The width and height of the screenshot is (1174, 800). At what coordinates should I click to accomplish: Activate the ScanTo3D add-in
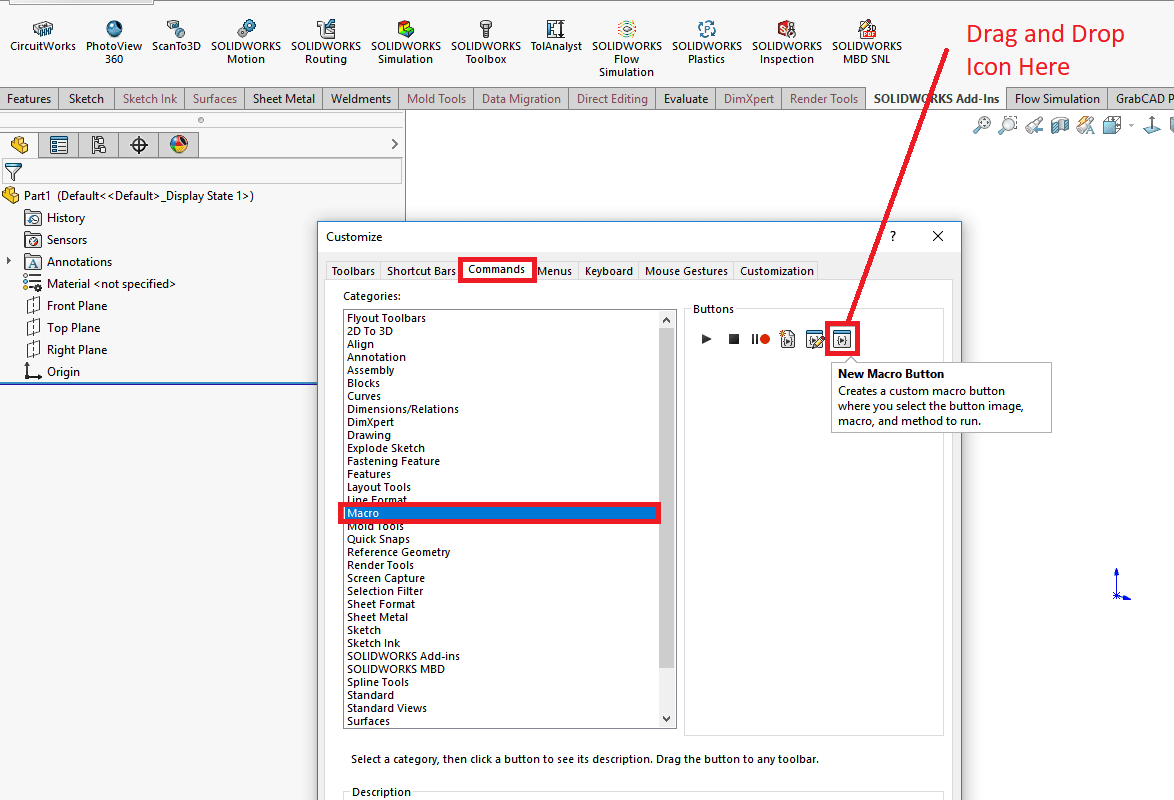(x=176, y=37)
